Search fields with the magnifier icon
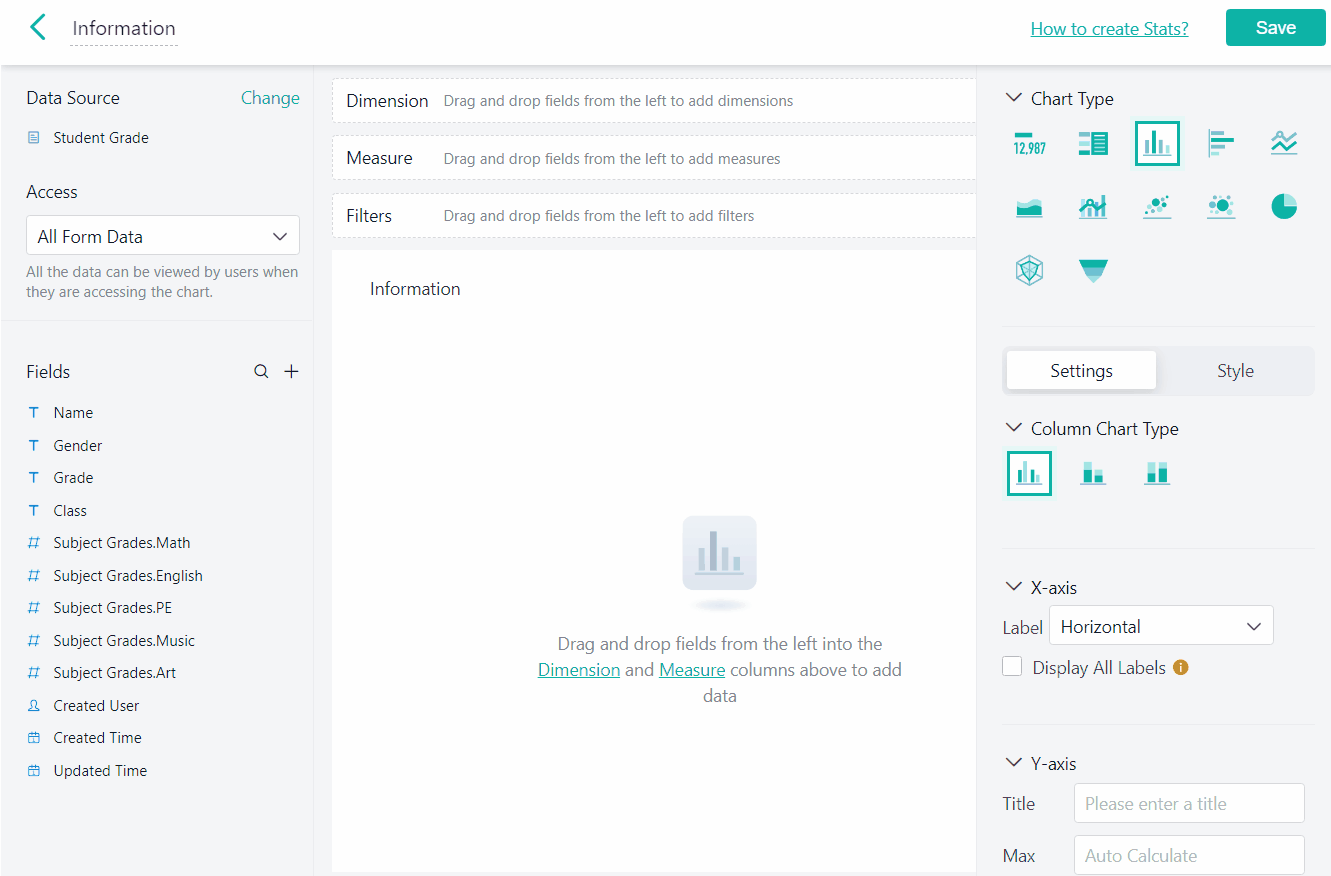The height and width of the screenshot is (876, 1331). click(x=261, y=372)
